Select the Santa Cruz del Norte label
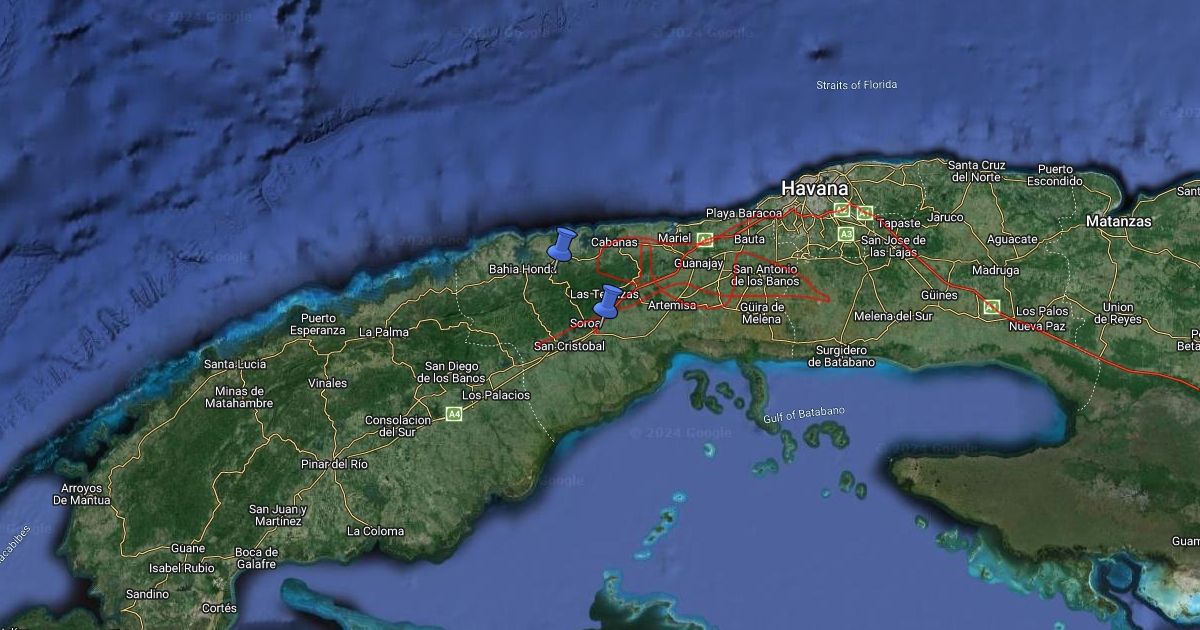Viewport: 1200px width, 630px height. point(977,171)
